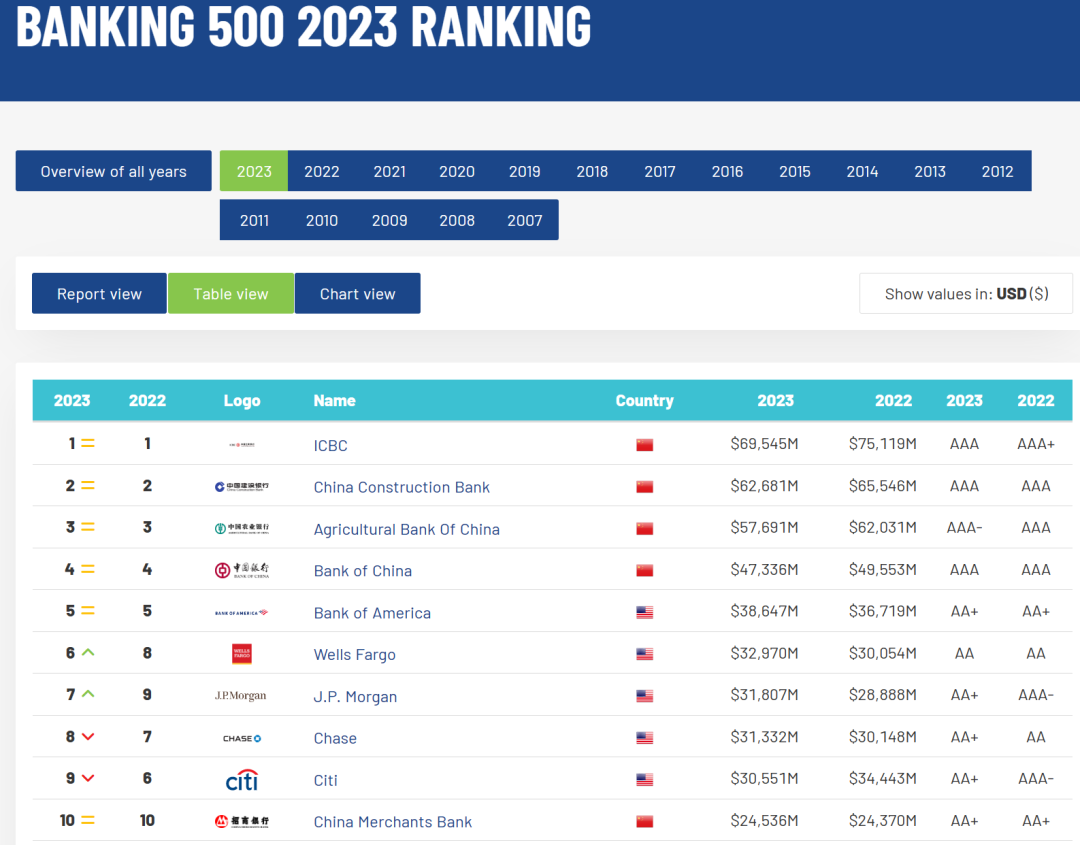Image resolution: width=1080 pixels, height=845 pixels.
Task: Click the red down arrow beside rank 9
Action: point(88,778)
